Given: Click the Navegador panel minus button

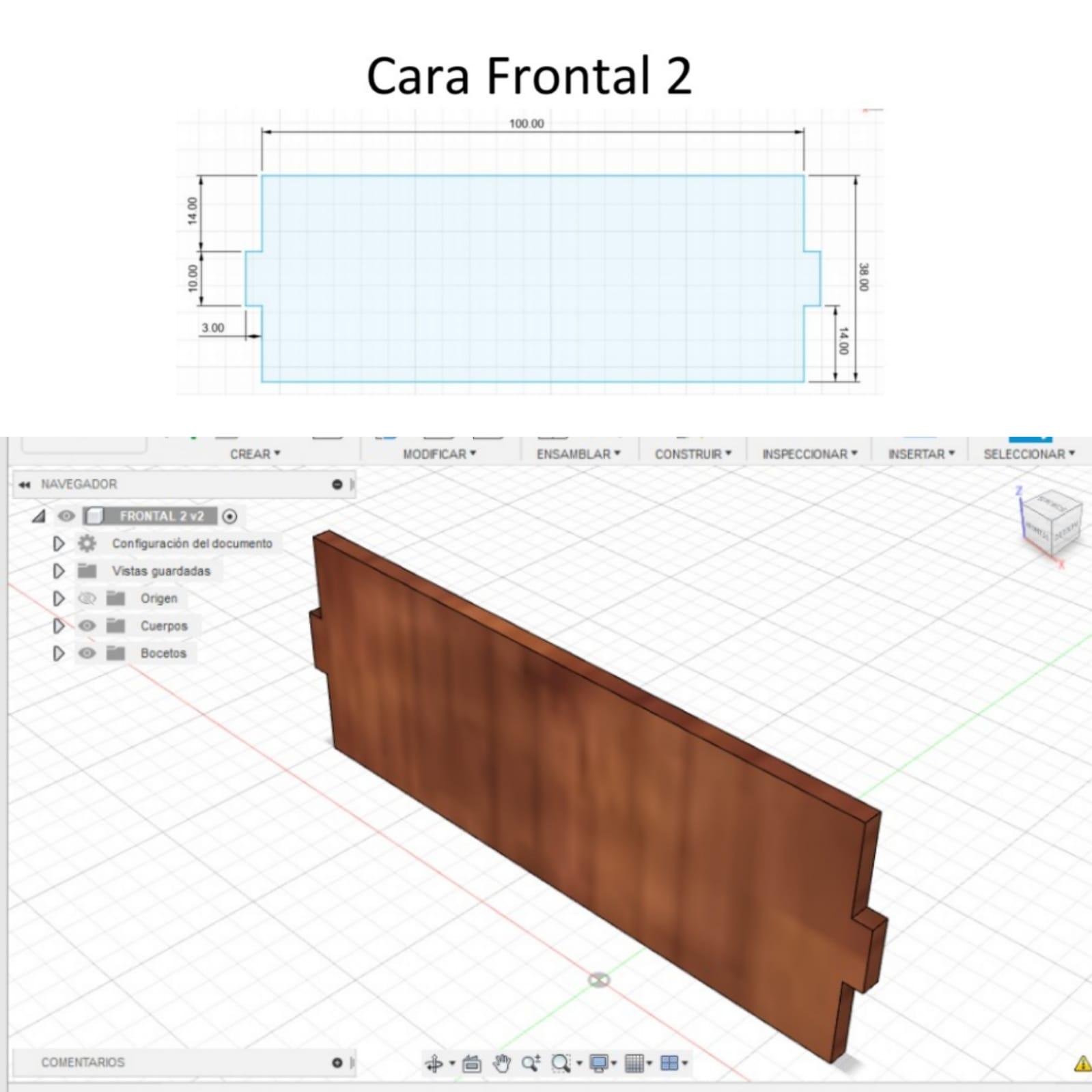Looking at the screenshot, I should (x=337, y=484).
